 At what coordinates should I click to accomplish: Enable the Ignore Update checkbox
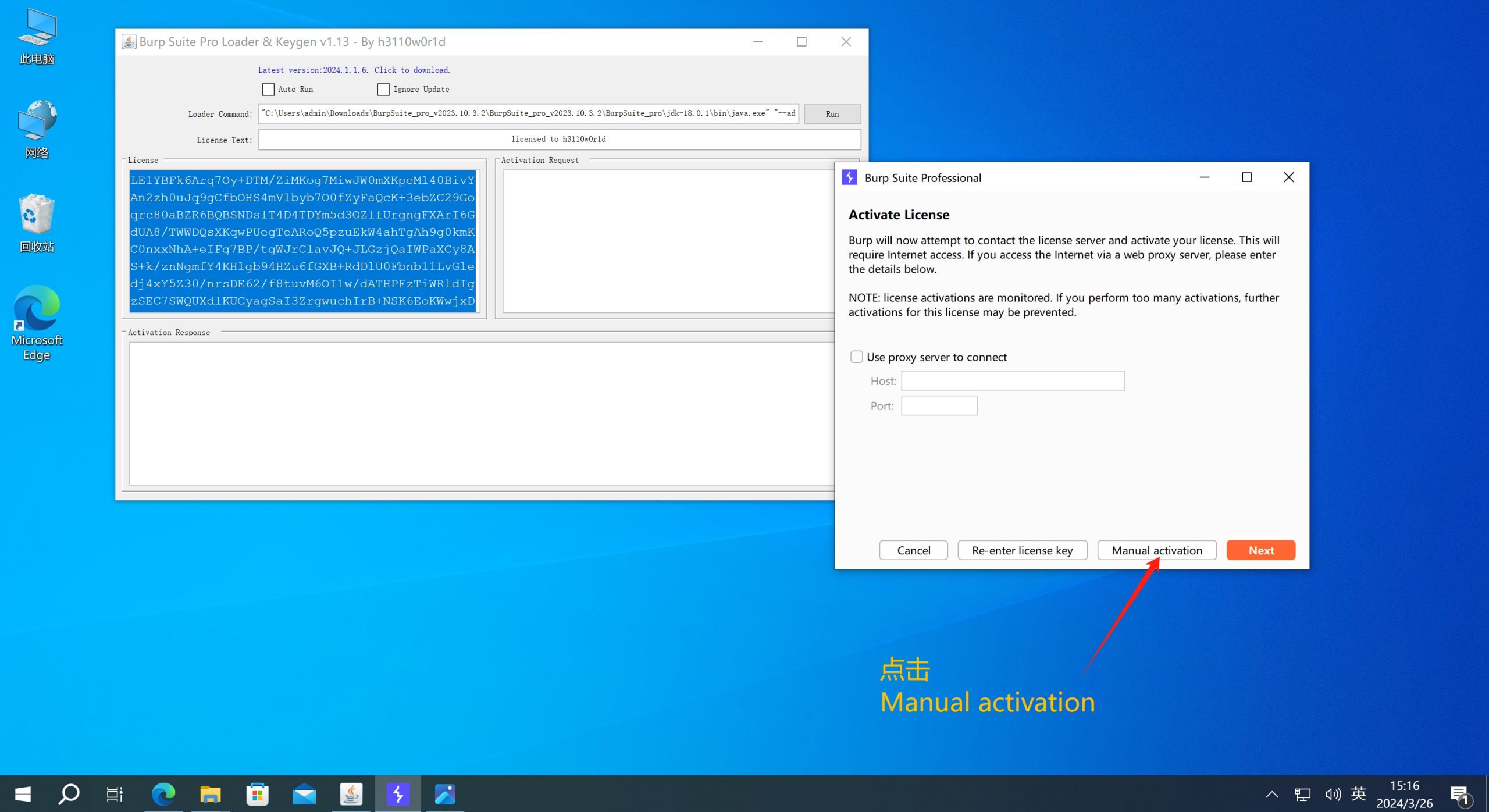(383, 90)
